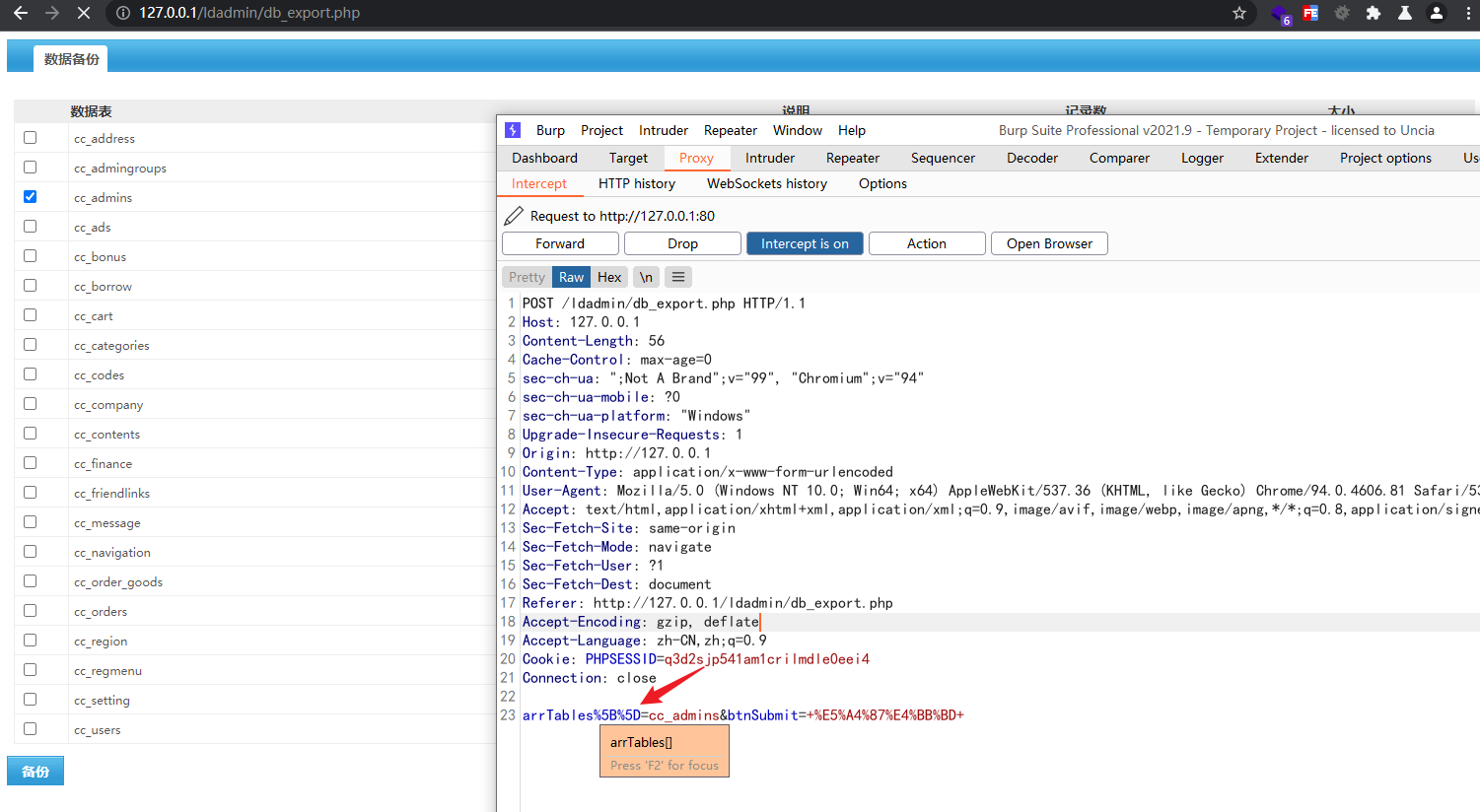Open the Window menu

798,130
